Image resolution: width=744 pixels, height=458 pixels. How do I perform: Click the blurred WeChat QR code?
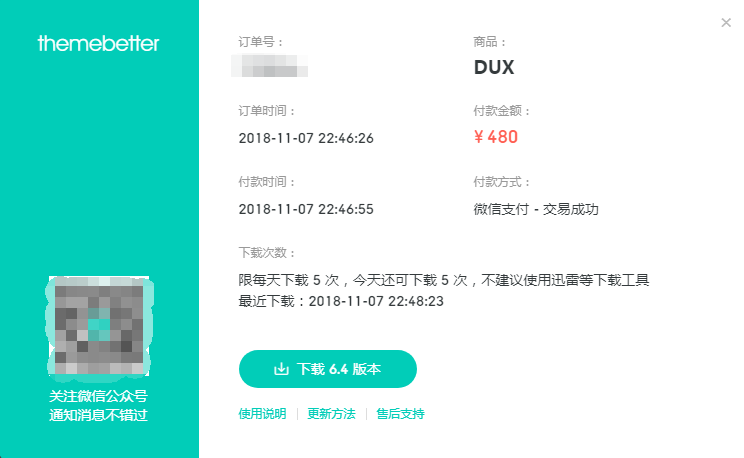pos(99,326)
